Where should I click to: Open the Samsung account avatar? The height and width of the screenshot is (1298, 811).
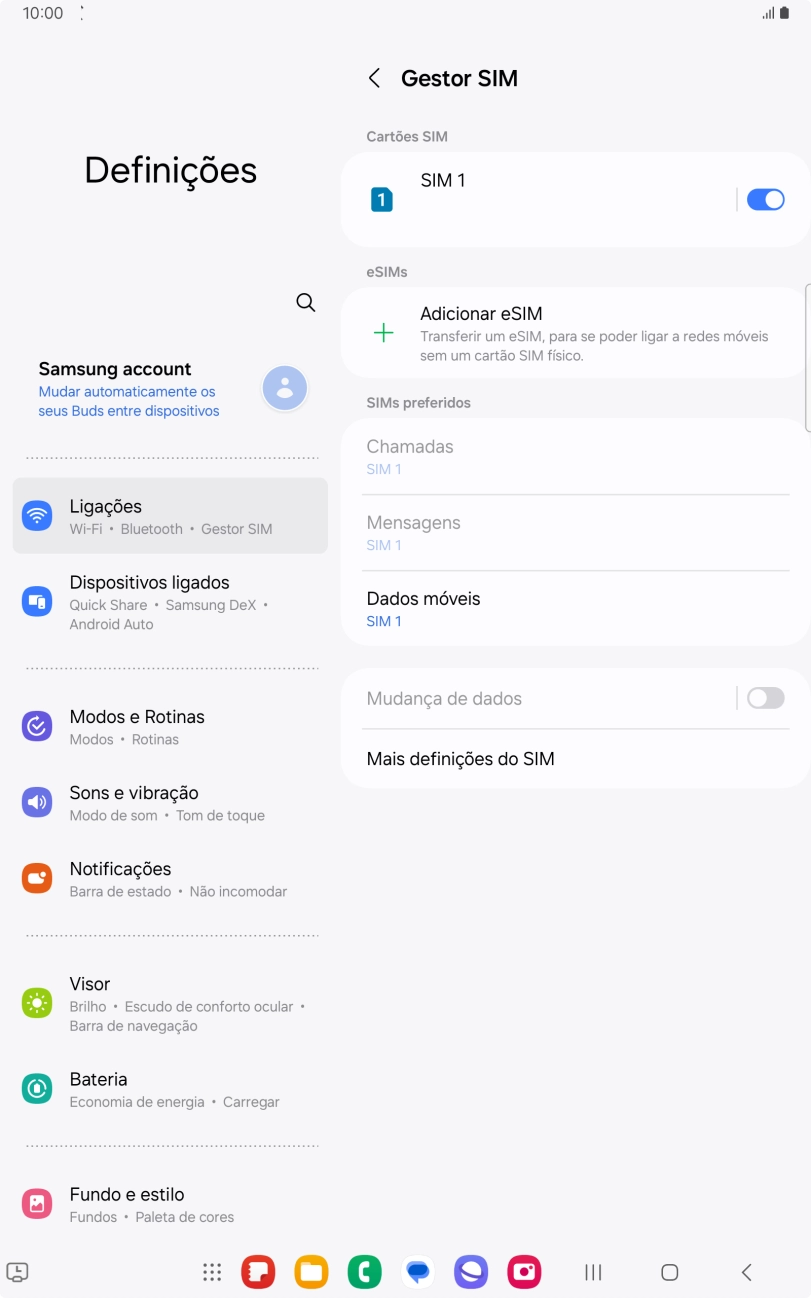click(284, 387)
